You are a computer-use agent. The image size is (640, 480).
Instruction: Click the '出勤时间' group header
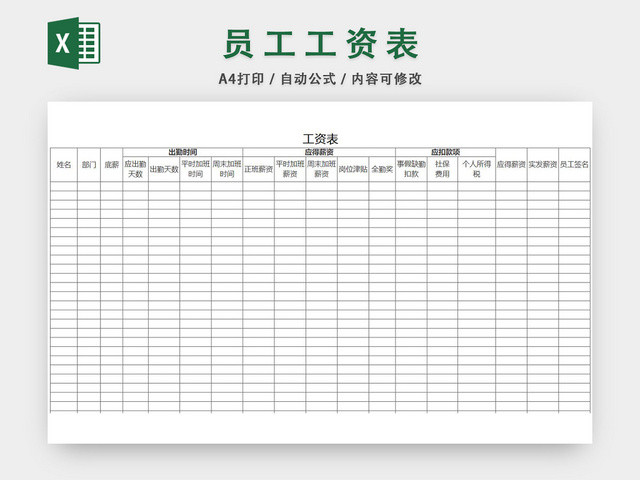pyautogui.click(x=182, y=152)
